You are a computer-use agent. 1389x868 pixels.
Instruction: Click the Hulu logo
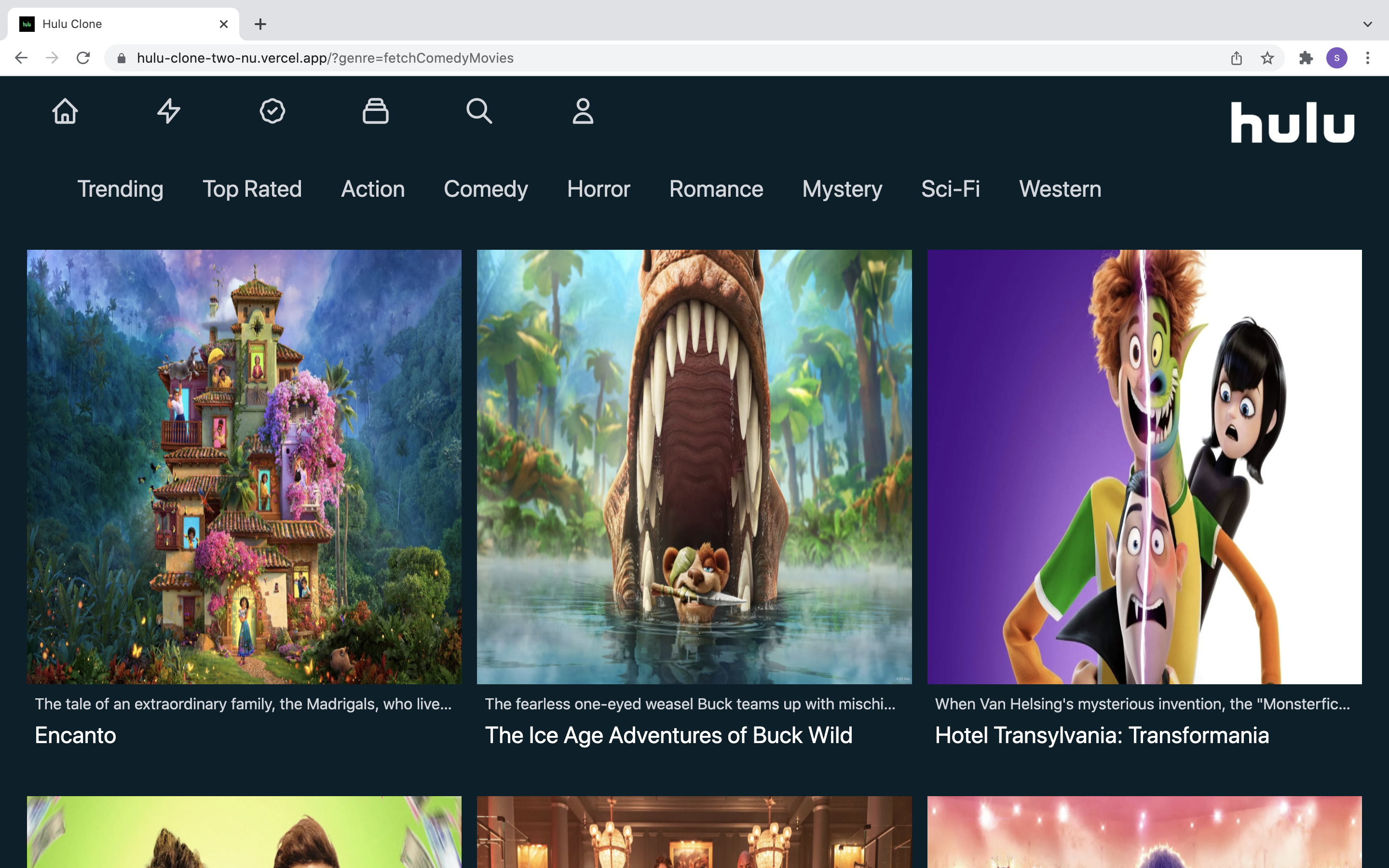1292,123
